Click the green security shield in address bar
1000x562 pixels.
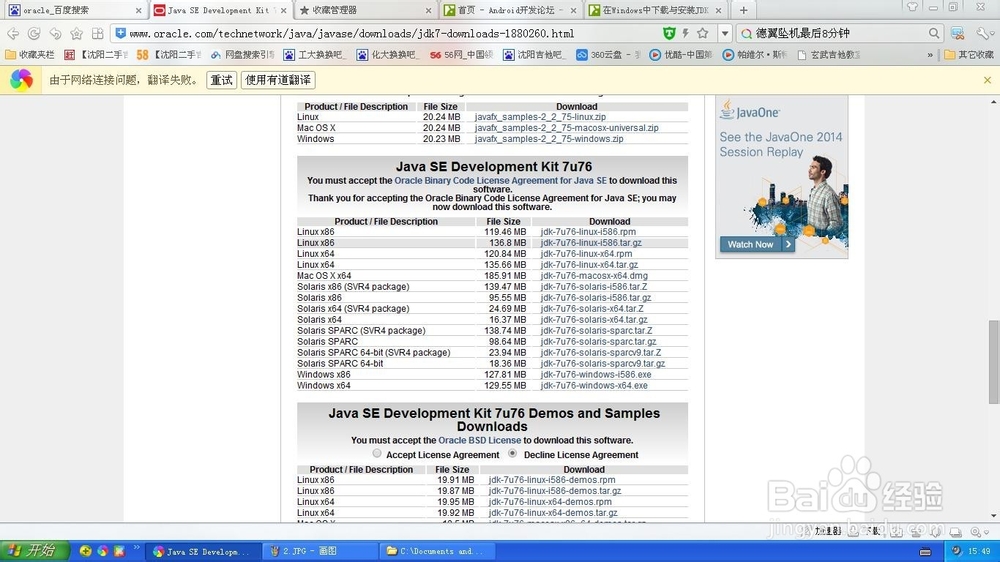[x=668, y=33]
